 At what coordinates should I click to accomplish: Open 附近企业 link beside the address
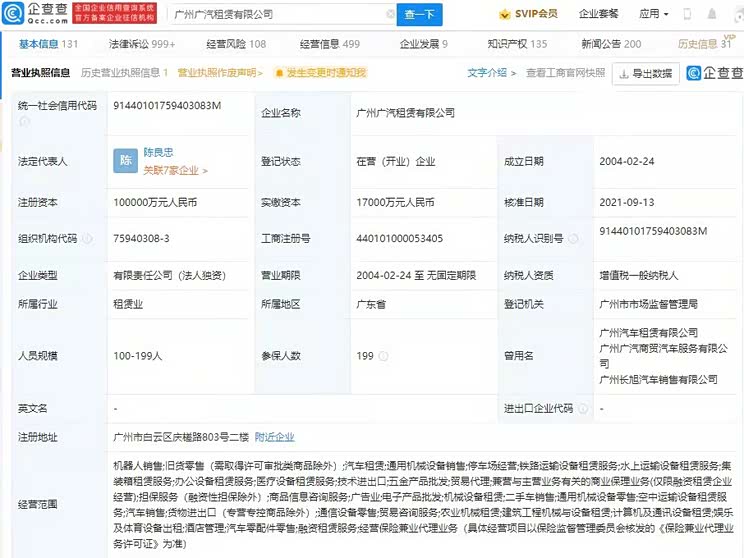tap(274, 437)
